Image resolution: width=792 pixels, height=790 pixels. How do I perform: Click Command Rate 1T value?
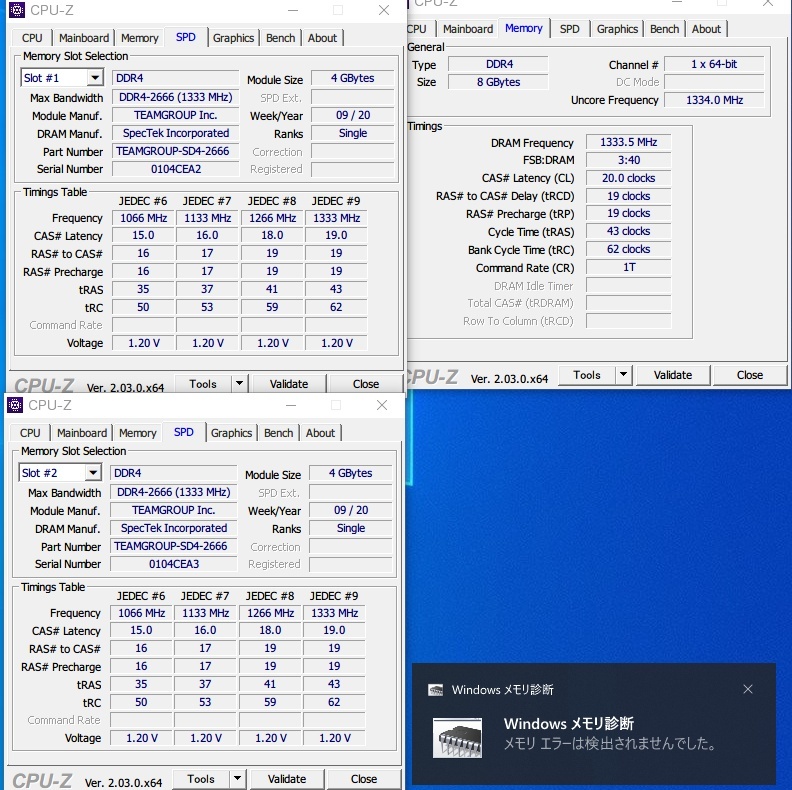point(628,267)
